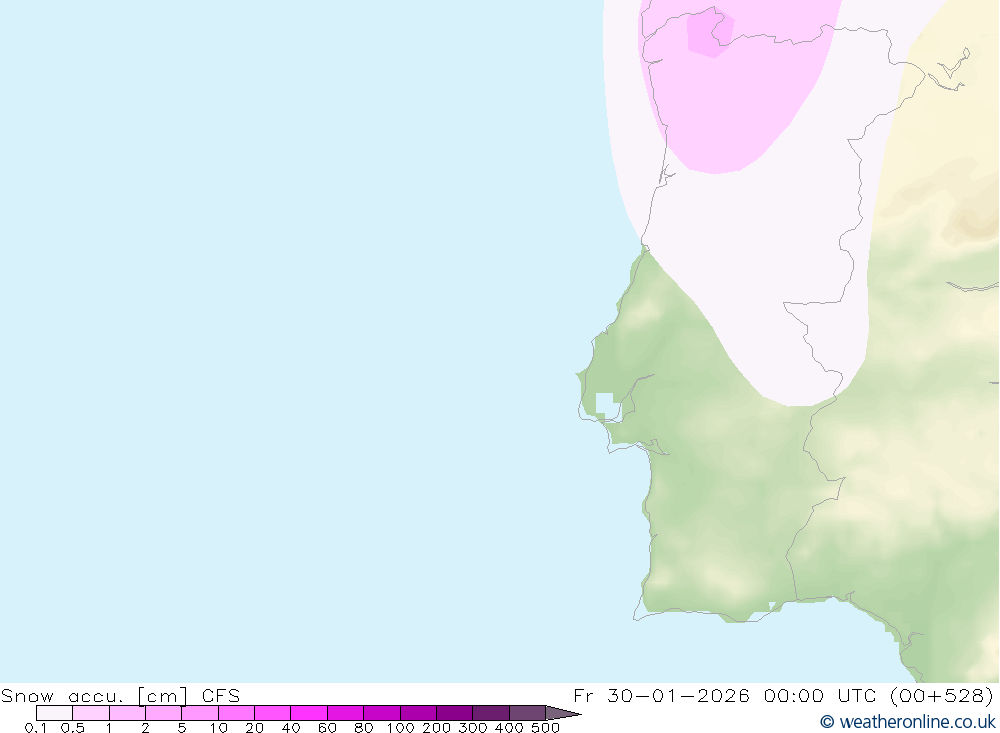Screen dimensions: 1000x733
Task: Click the legend label '200'
Action: tap(437, 727)
